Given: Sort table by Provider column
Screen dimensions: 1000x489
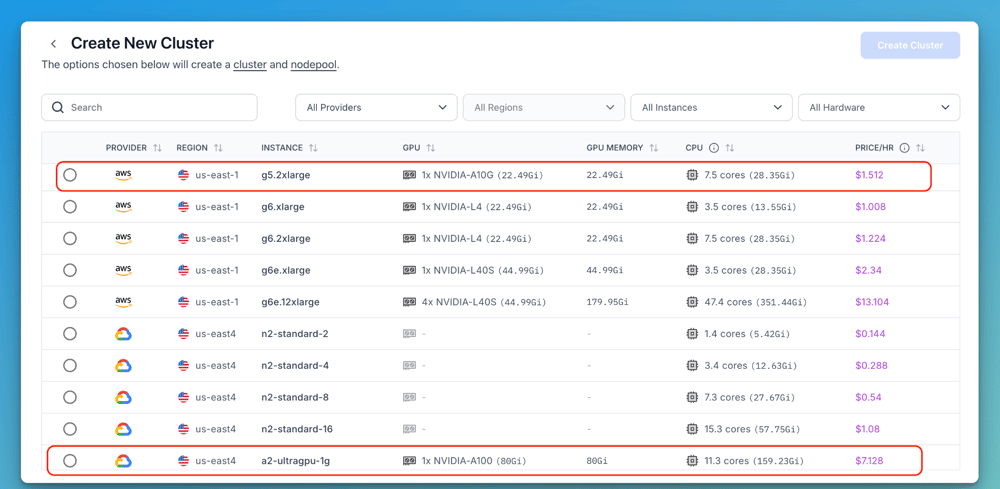Looking at the screenshot, I should tap(157, 148).
